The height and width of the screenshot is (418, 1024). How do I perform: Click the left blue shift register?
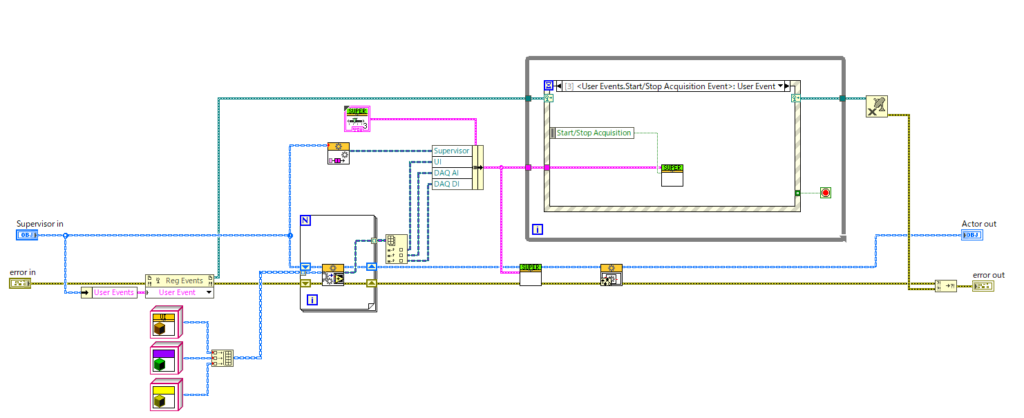pyautogui.click(x=305, y=267)
